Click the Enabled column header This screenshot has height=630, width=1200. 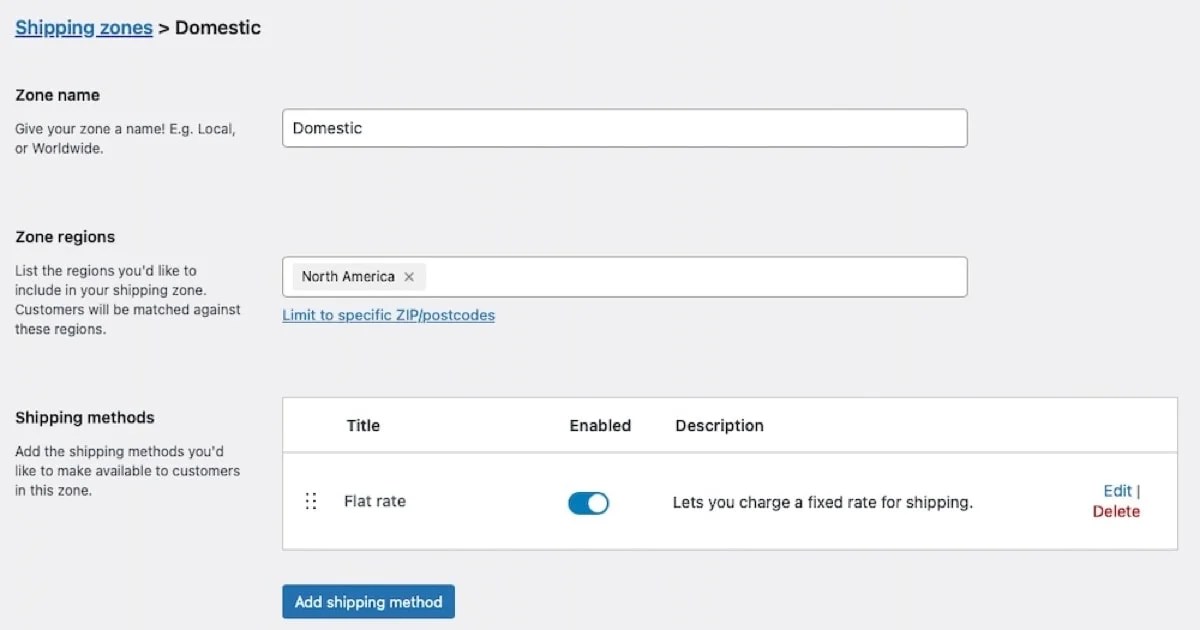coord(600,425)
